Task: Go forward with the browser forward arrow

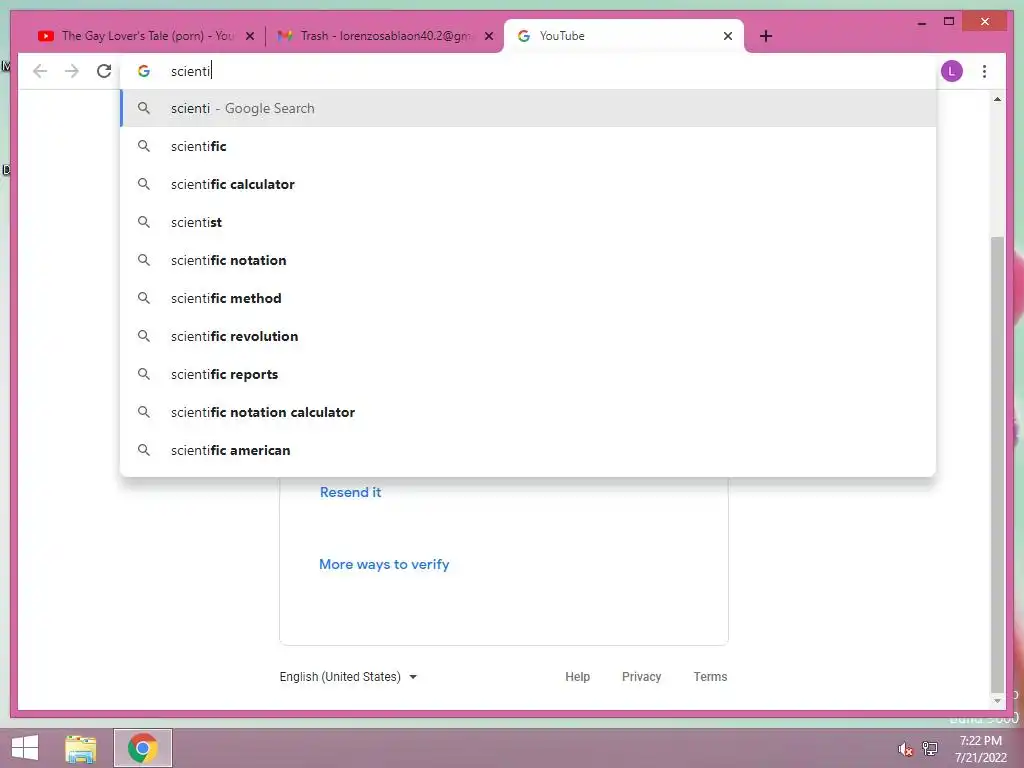Action: (x=72, y=71)
